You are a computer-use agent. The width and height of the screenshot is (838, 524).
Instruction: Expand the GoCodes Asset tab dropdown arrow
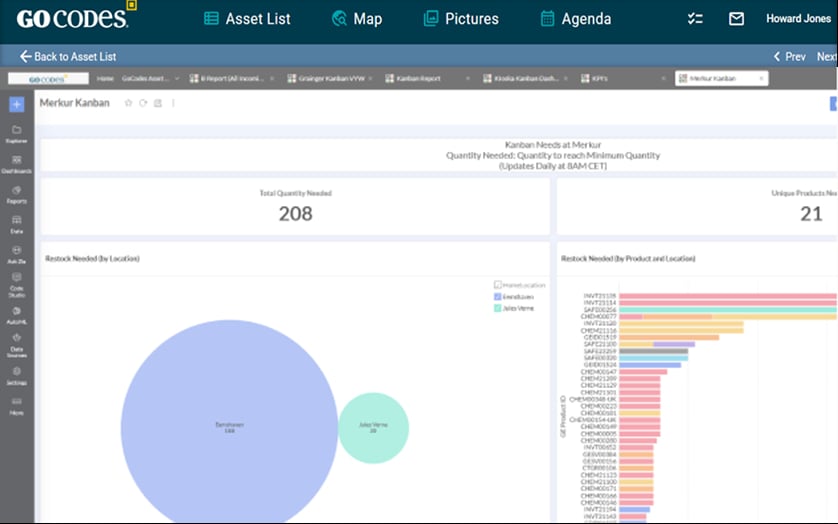pyautogui.click(x=177, y=78)
